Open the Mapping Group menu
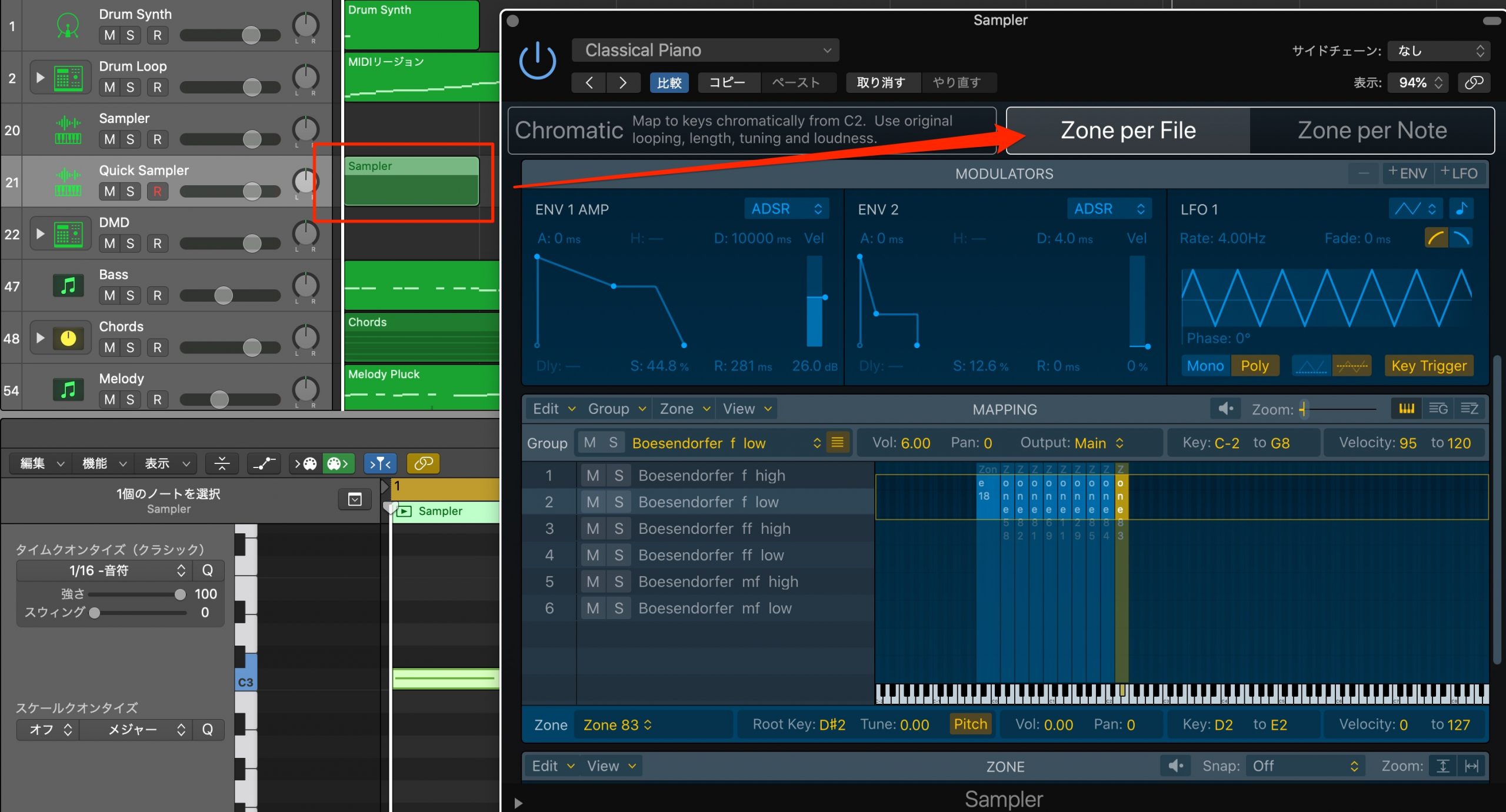1506x812 pixels. point(617,409)
